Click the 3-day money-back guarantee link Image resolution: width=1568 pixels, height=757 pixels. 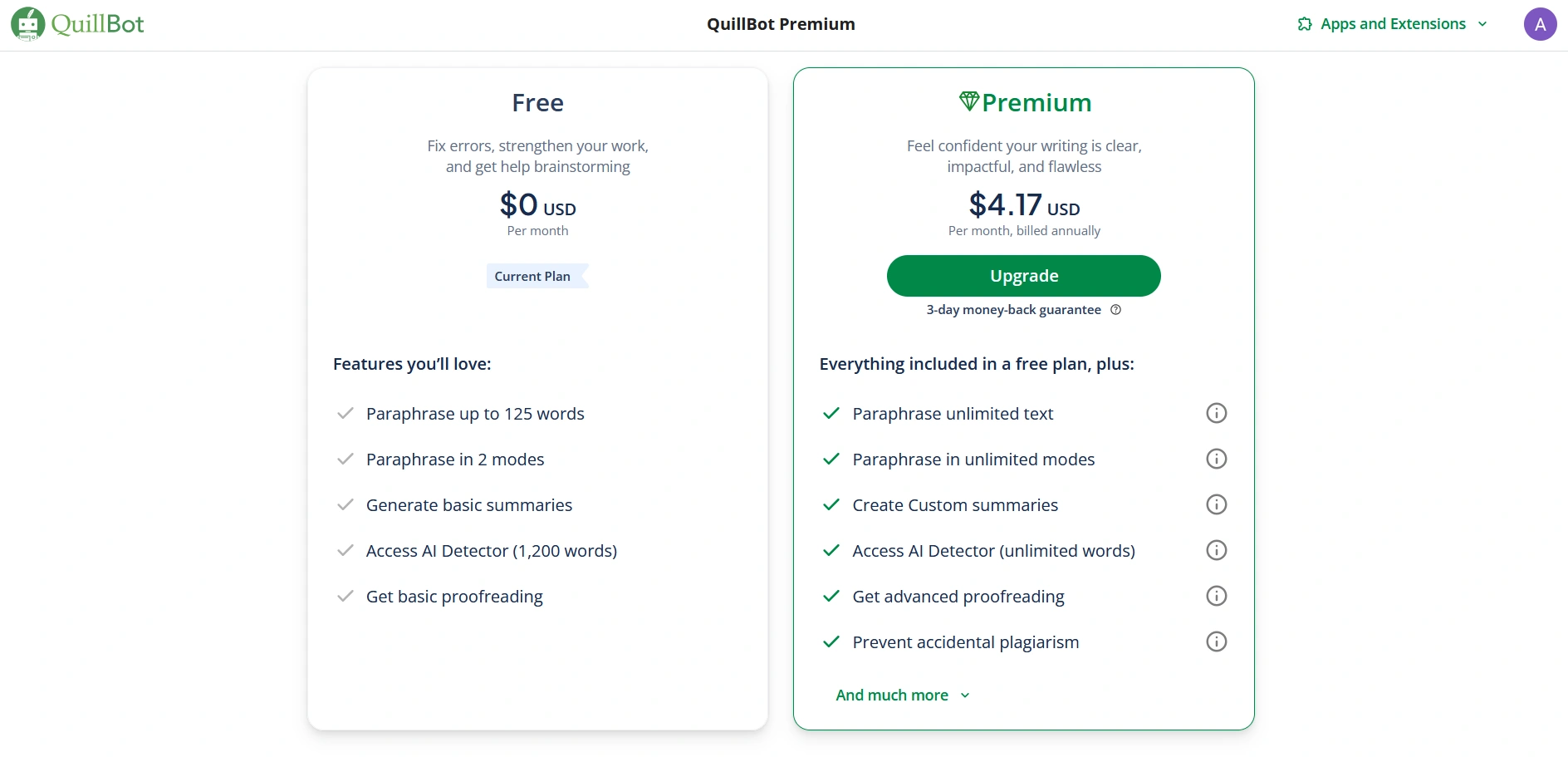[x=1013, y=309]
